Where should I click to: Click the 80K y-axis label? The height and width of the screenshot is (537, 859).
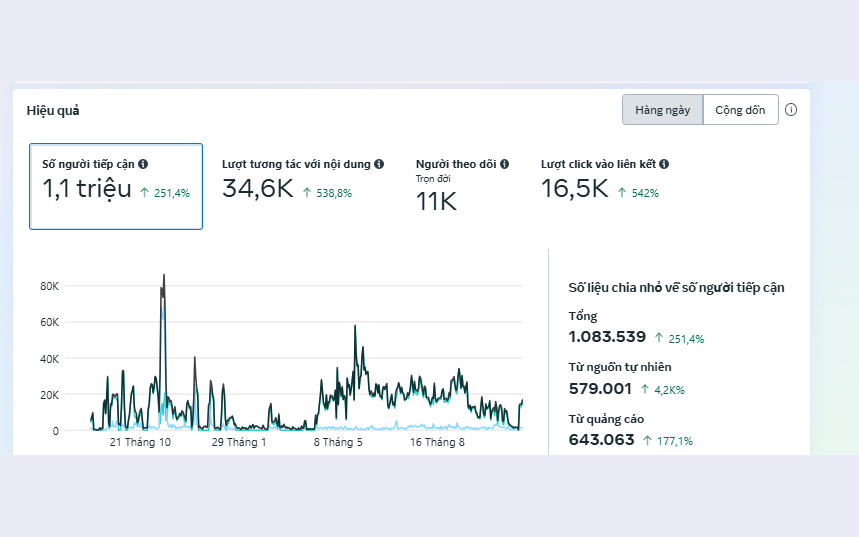[x=49, y=286]
